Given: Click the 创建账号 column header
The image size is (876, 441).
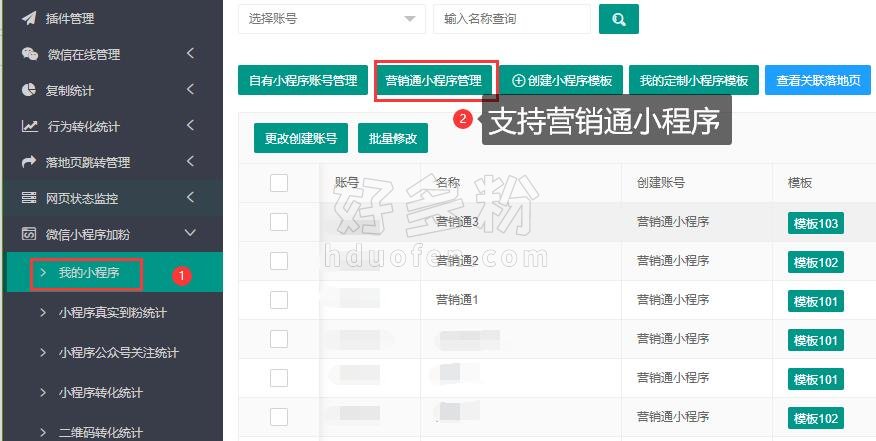Looking at the screenshot, I should point(661,183).
